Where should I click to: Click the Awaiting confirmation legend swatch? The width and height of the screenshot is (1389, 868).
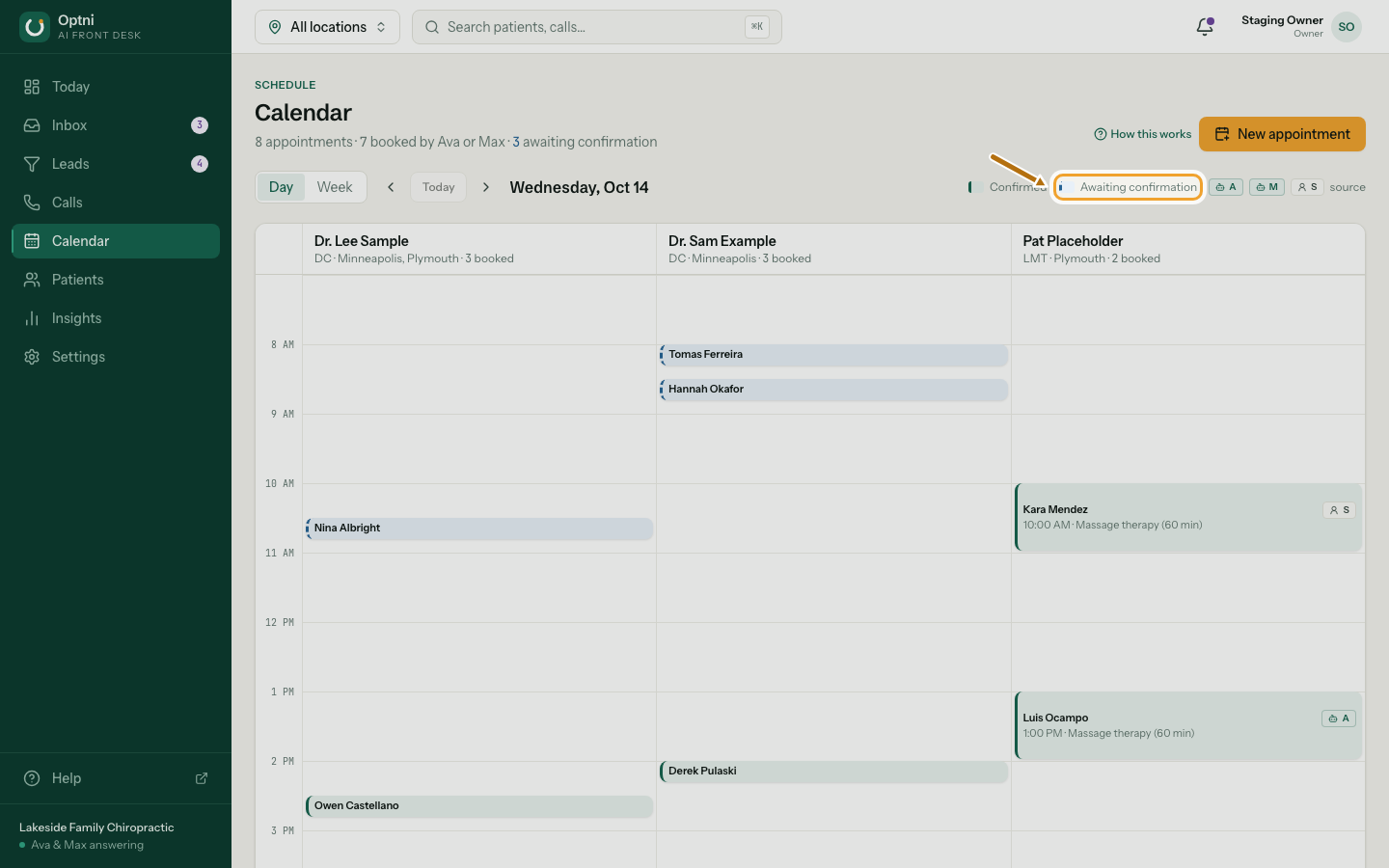1066,187
